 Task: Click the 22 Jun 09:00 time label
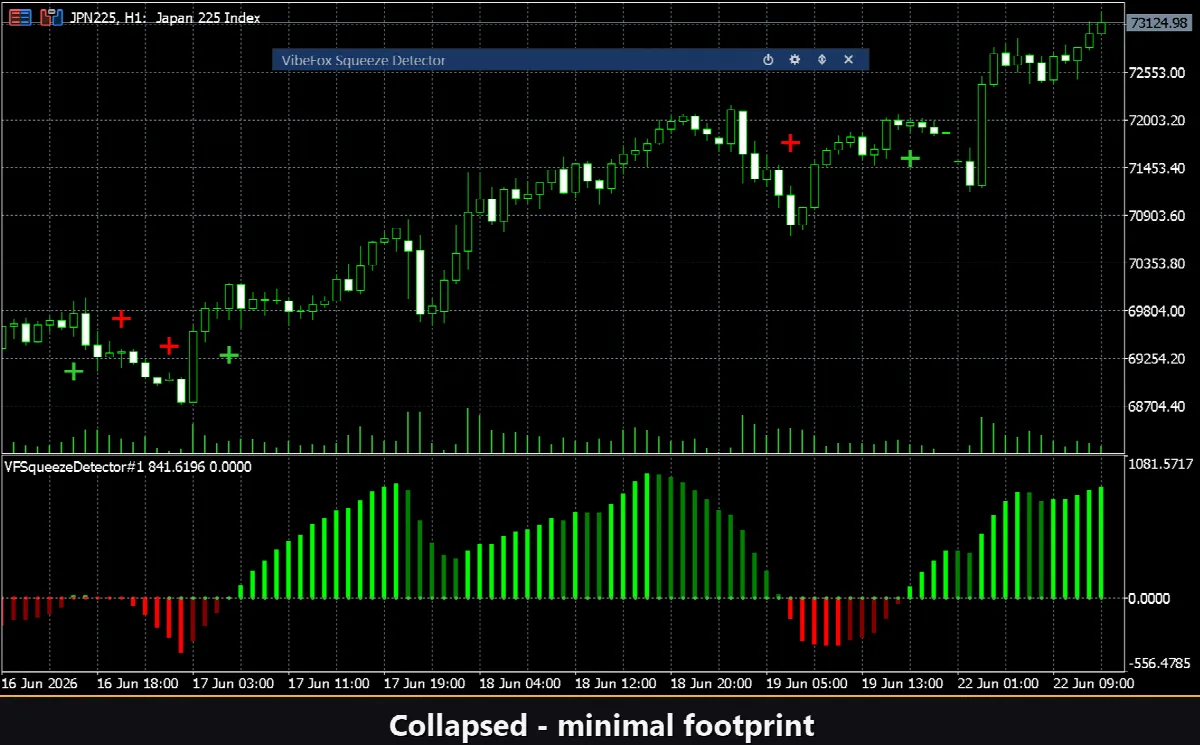tap(1093, 684)
